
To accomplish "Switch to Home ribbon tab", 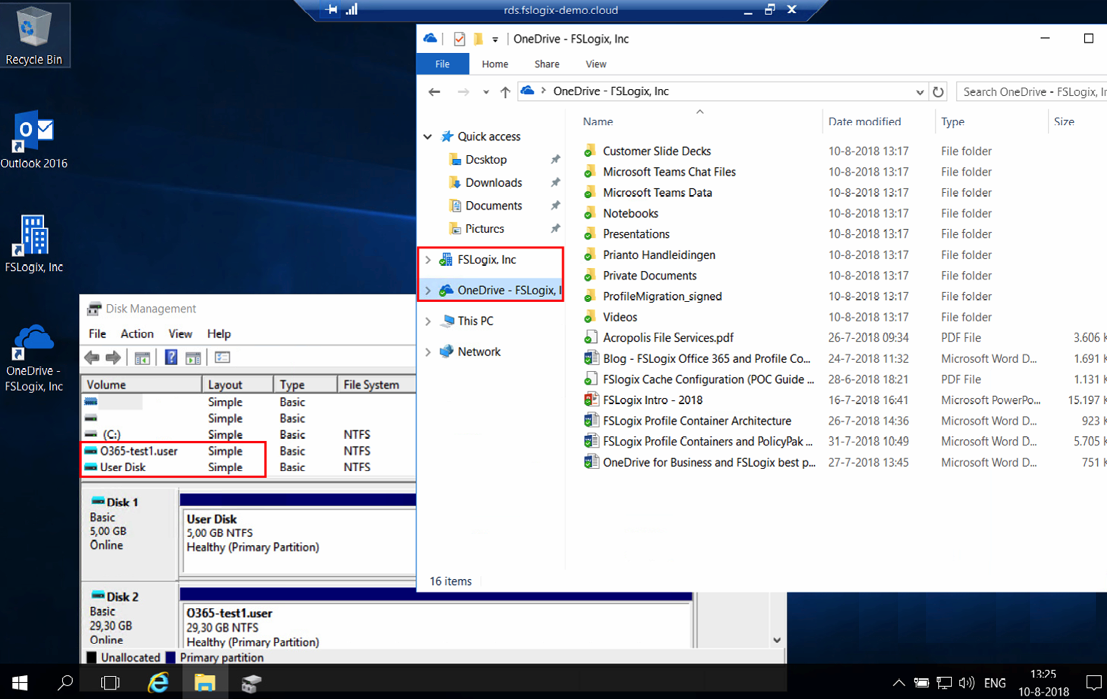I will (x=495, y=64).
